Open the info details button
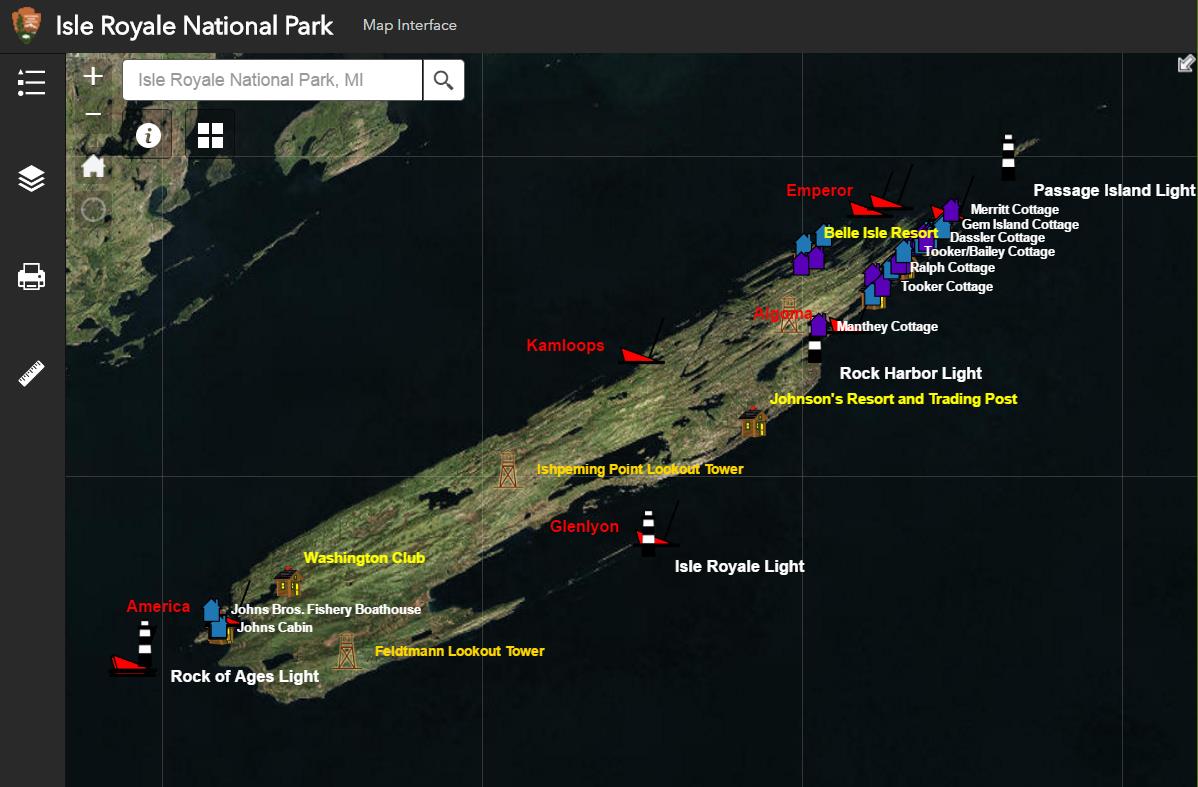 pos(148,135)
